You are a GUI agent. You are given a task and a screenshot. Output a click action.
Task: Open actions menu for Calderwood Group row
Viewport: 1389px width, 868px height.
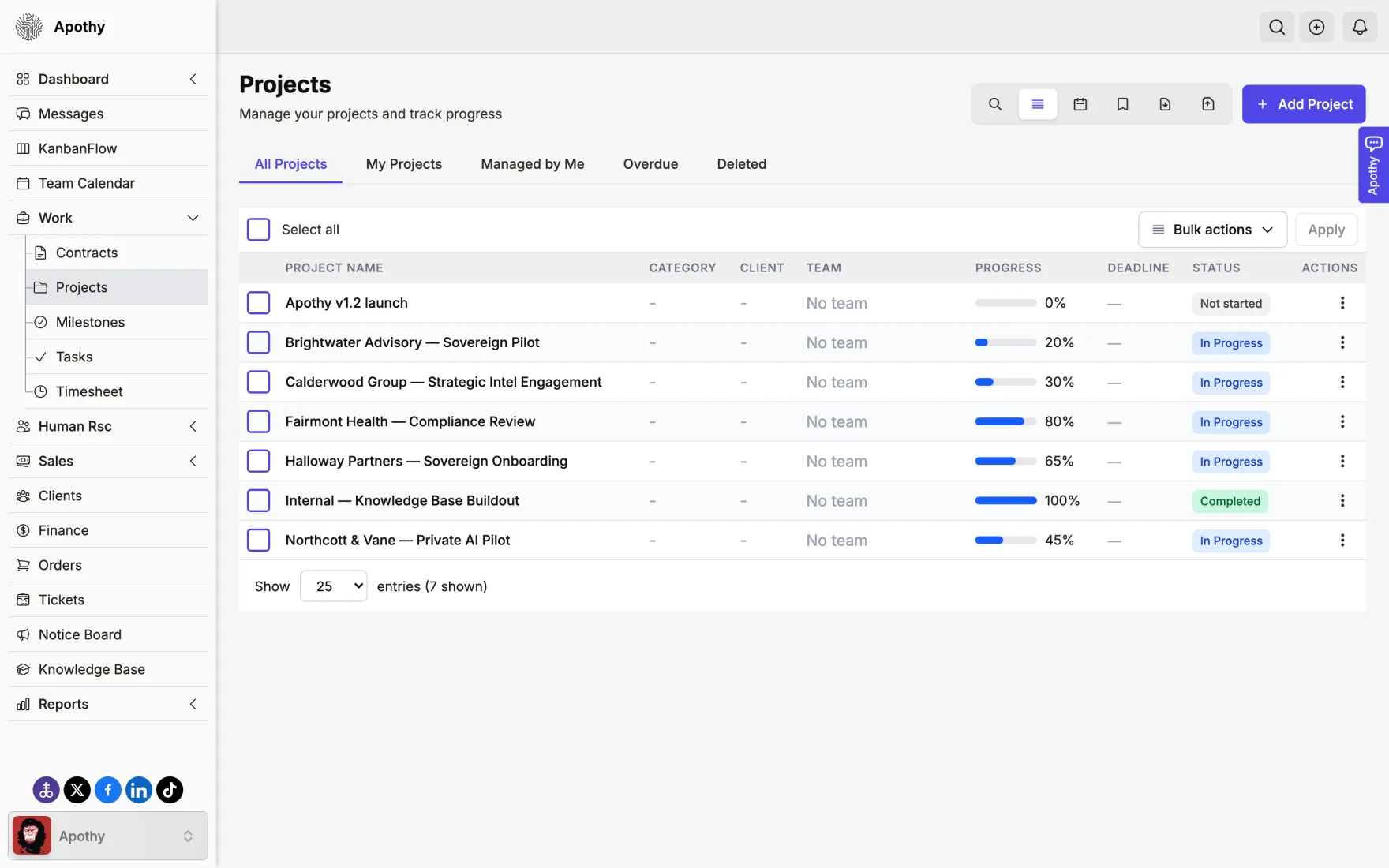1342,382
